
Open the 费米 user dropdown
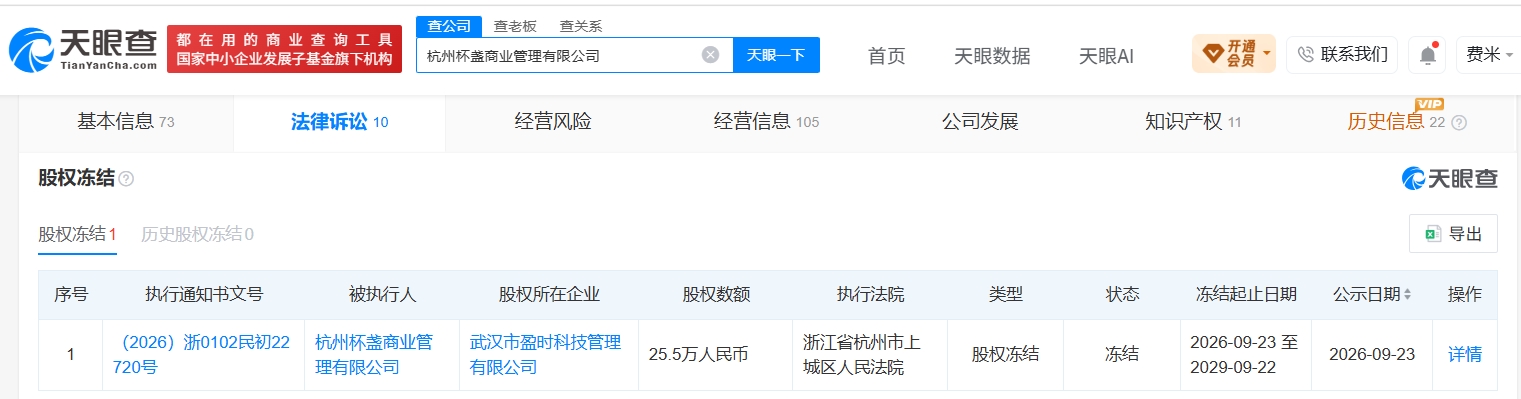tap(1490, 55)
